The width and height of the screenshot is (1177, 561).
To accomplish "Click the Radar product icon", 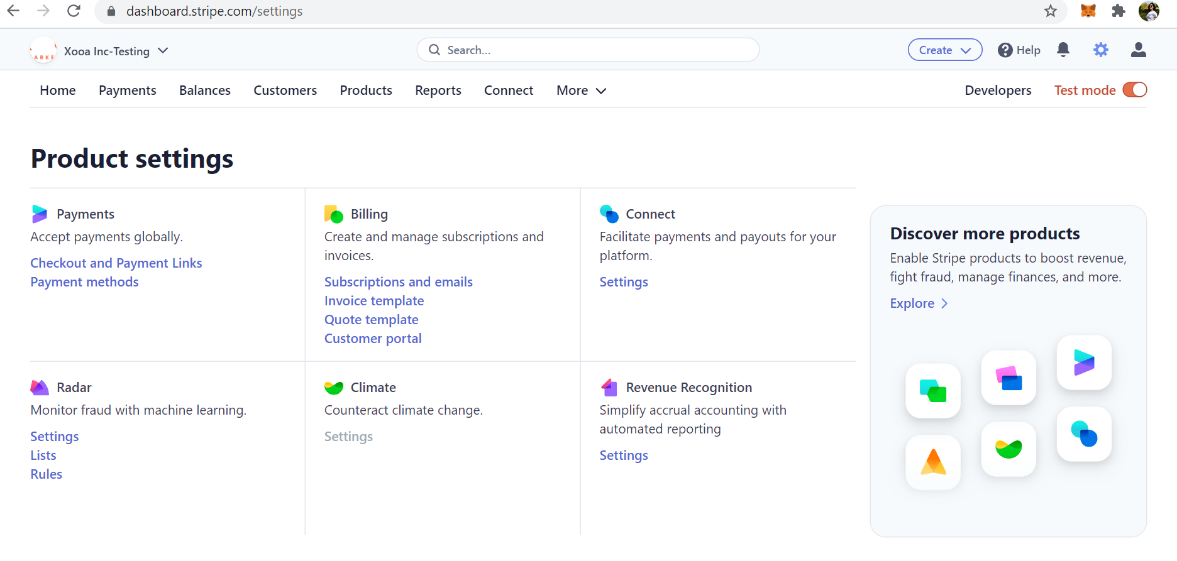I will (x=40, y=388).
